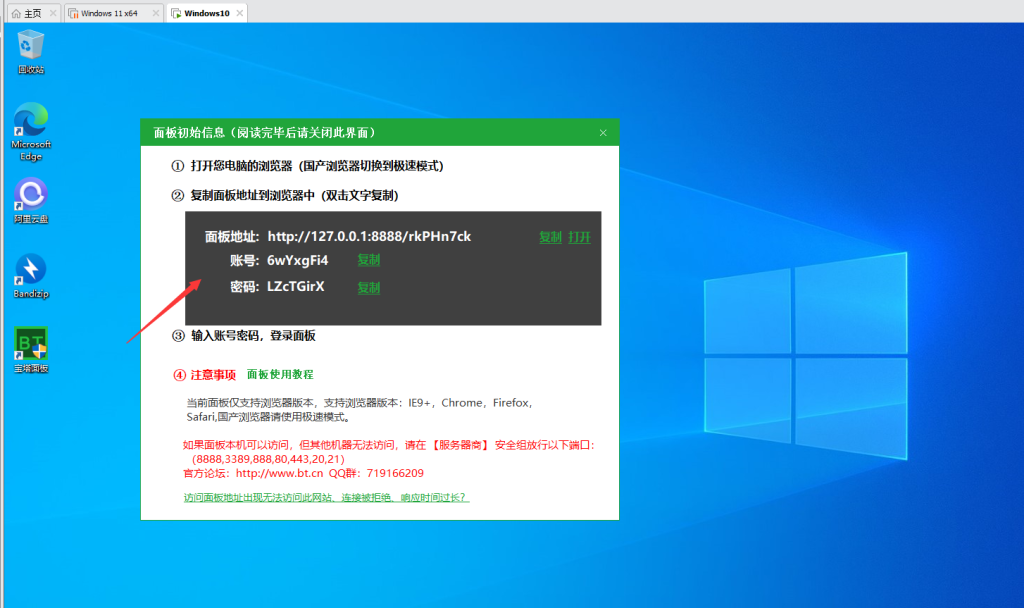Close the Windows10 VM tab
1024x608 pixels.
click(238, 13)
